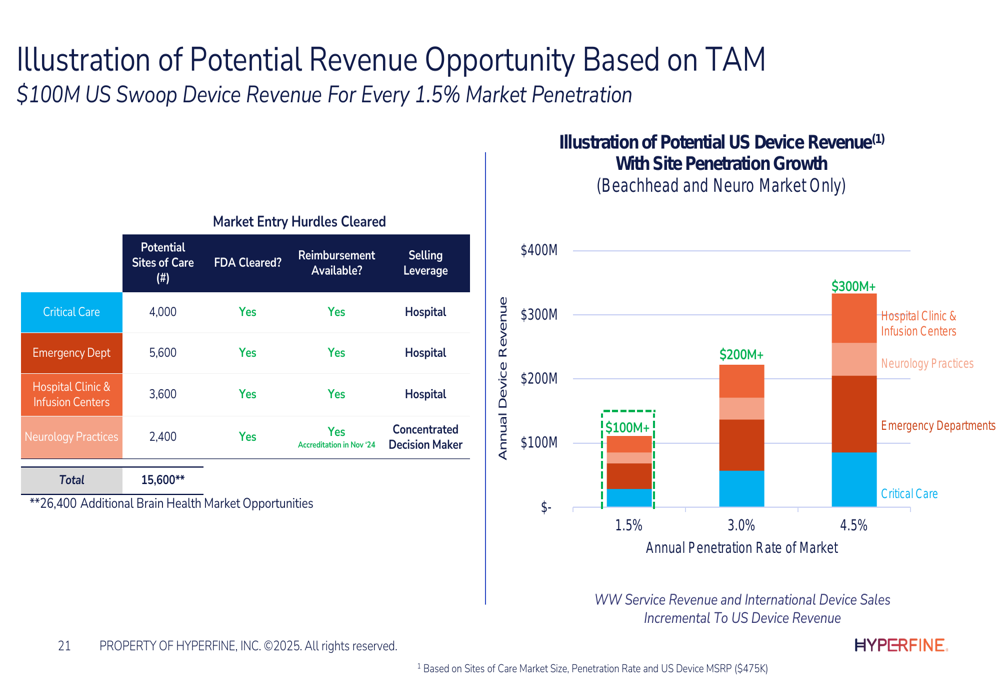
Task: Select the Critical Care row label
Action: tap(71, 312)
